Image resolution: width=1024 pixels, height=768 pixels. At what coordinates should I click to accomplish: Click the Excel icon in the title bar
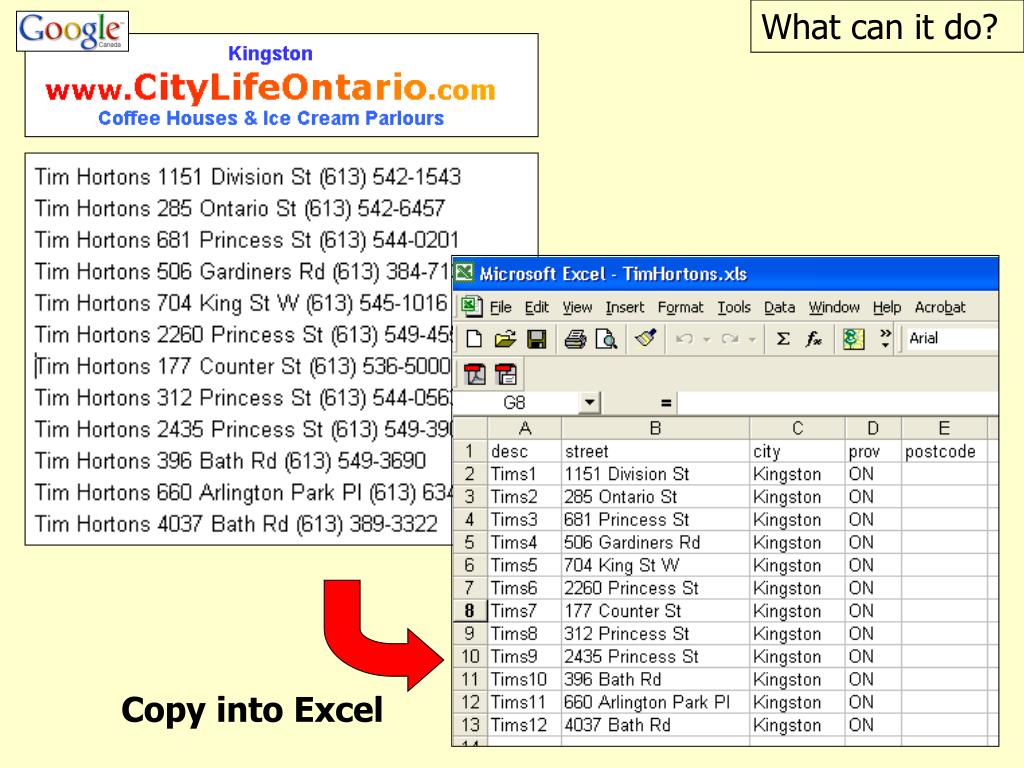(464, 272)
